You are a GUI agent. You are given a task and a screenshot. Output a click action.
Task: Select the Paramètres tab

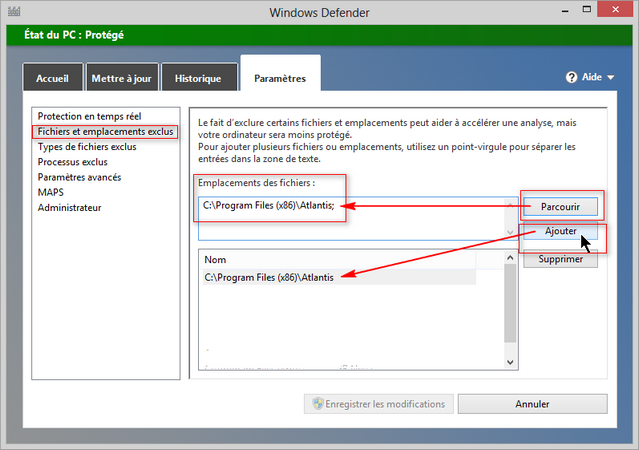point(280,75)
